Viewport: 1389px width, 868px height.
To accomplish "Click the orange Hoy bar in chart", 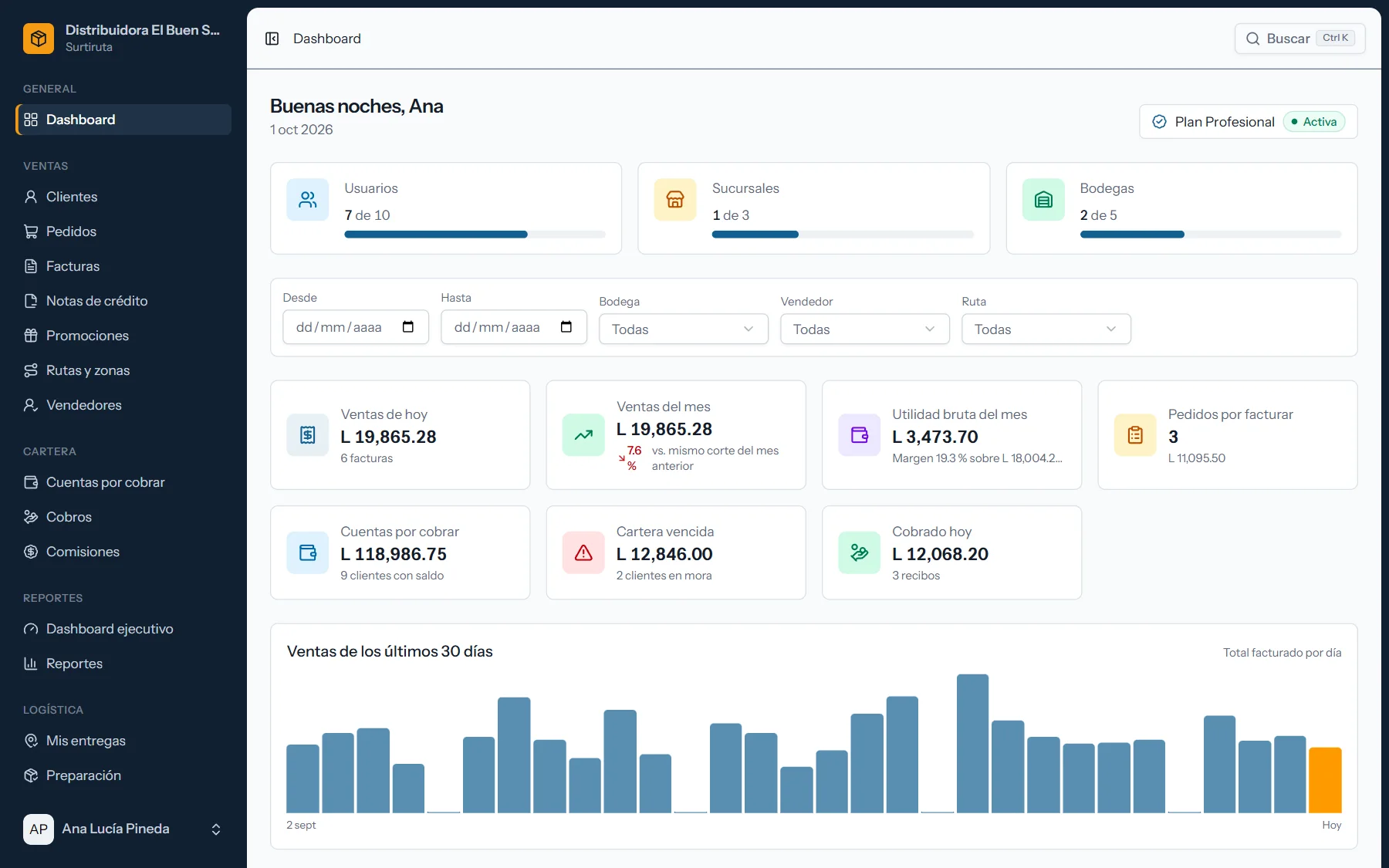I will point(1325,780).
